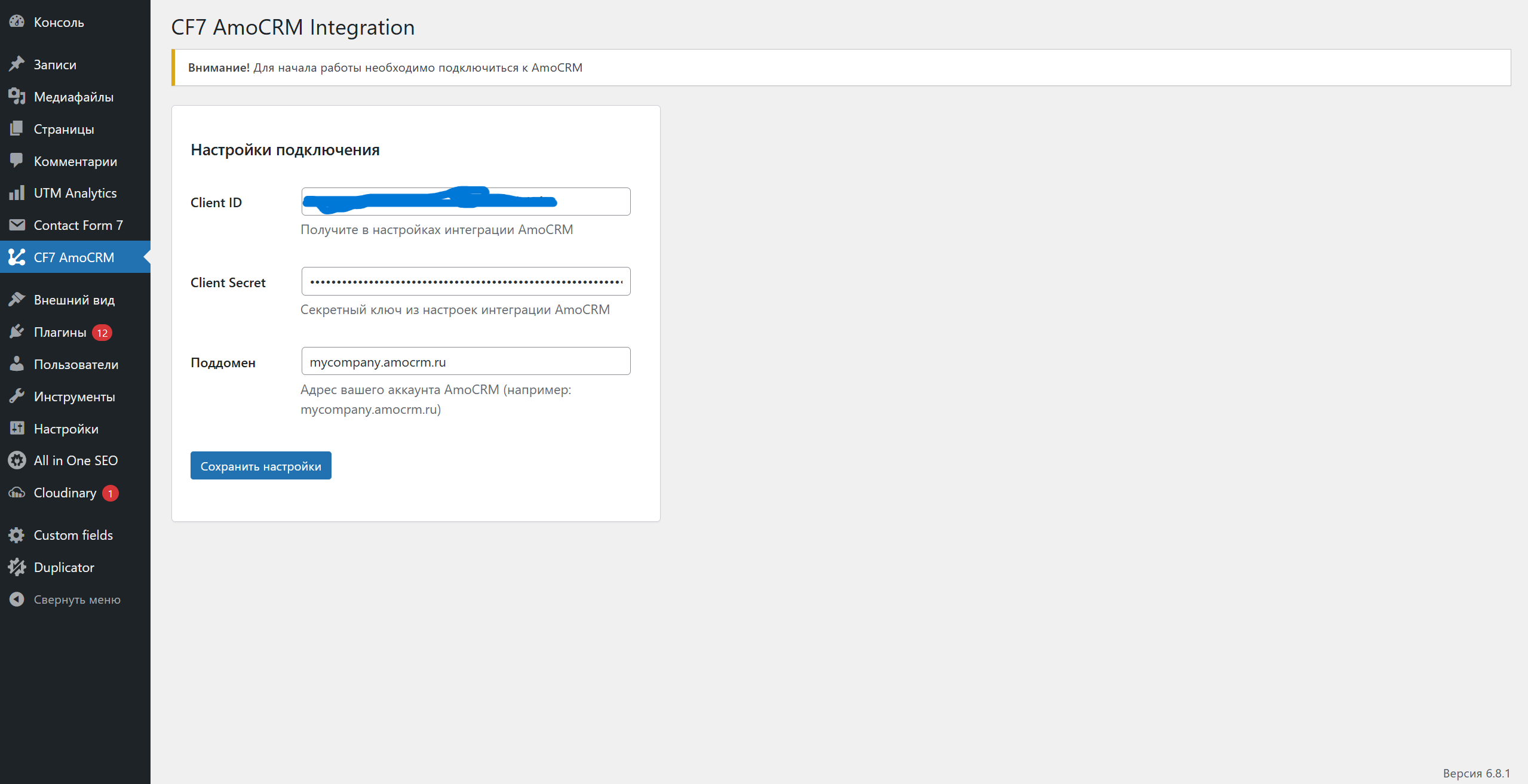Open the Инструменты menu item

tap(75, 396)
